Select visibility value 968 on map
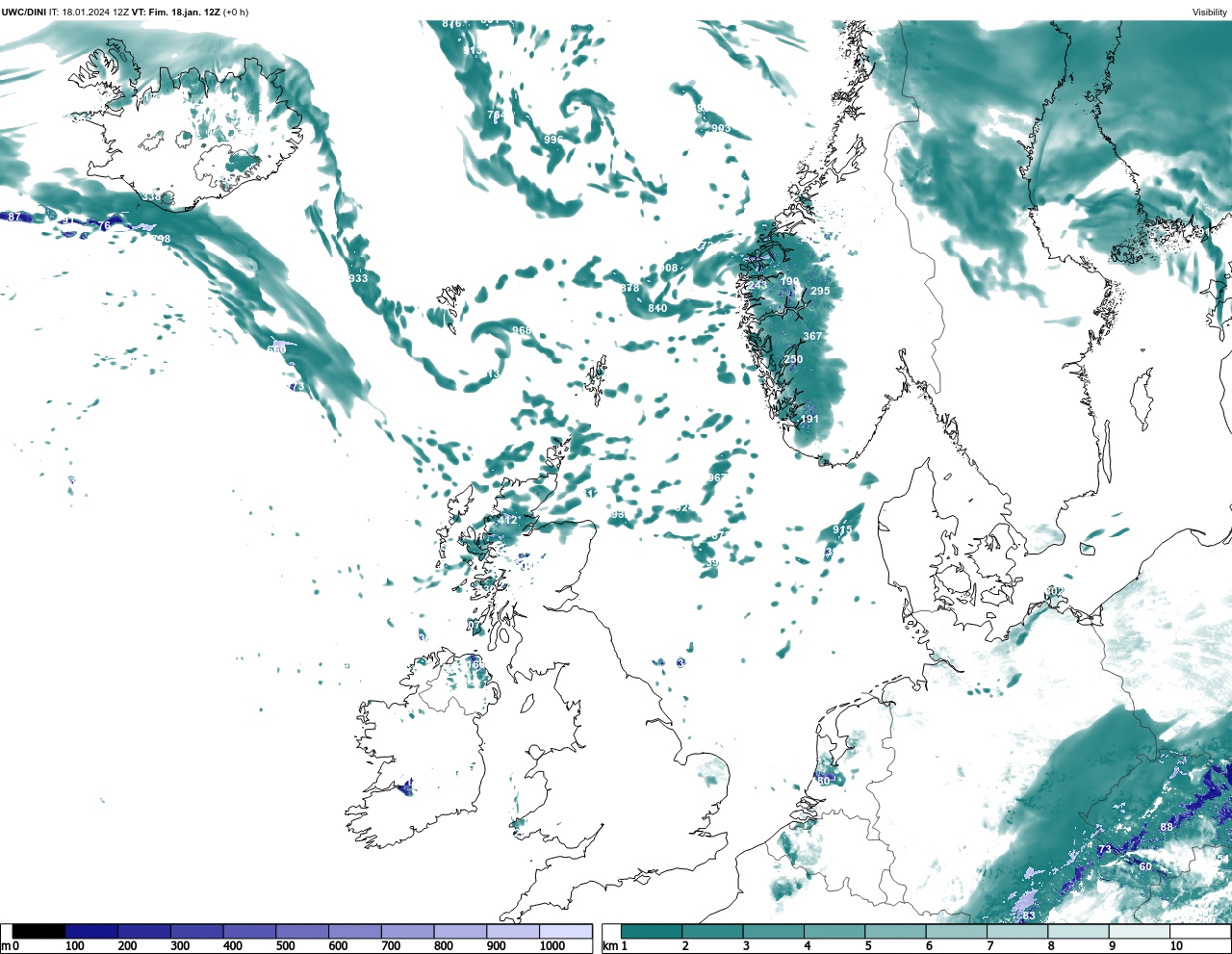Image resolution: width=1232 pixels, height=954 pixels. [522, 330]
